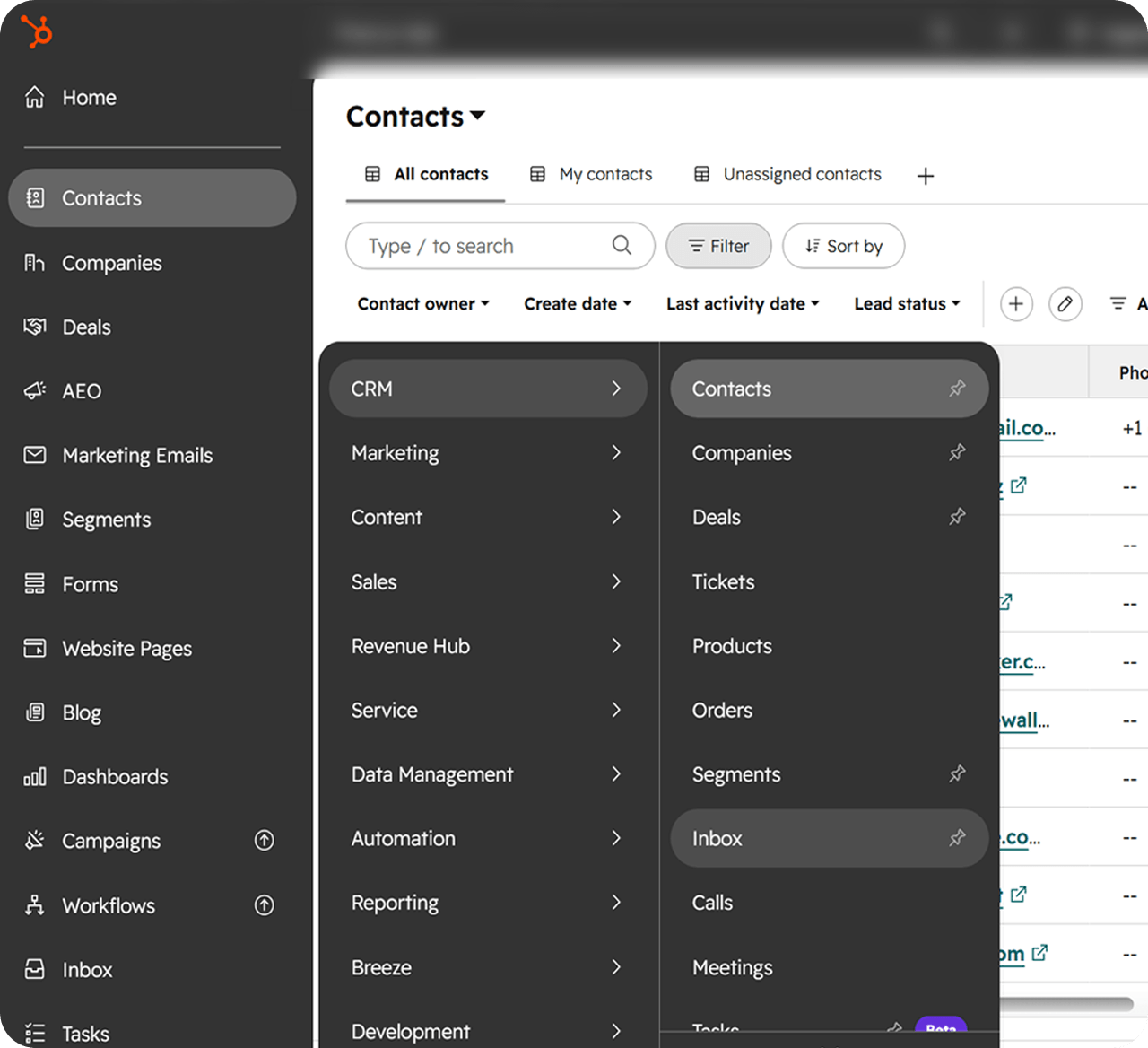
Task: Click the magnifier icon in the search box
Action: [x=622, y=245]
